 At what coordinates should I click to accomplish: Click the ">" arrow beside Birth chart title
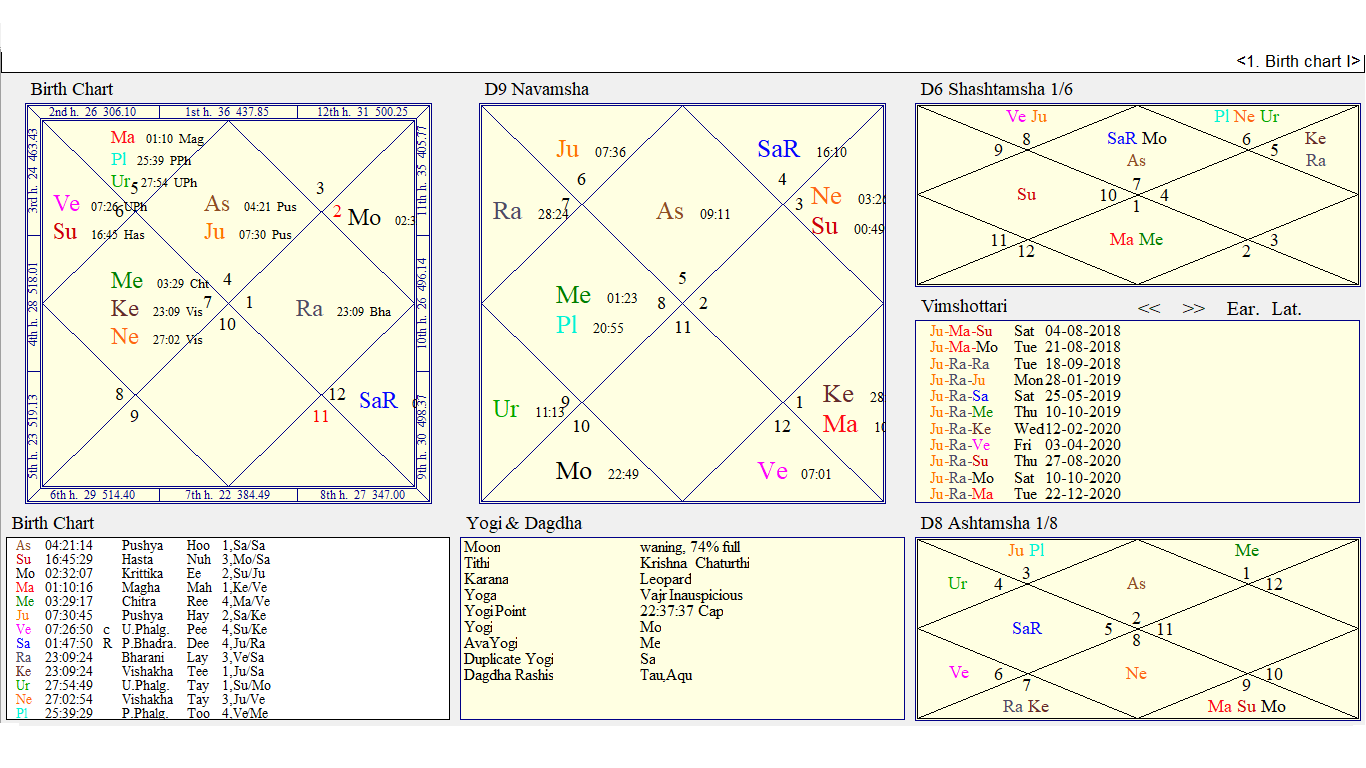(x=1357, y=60)
